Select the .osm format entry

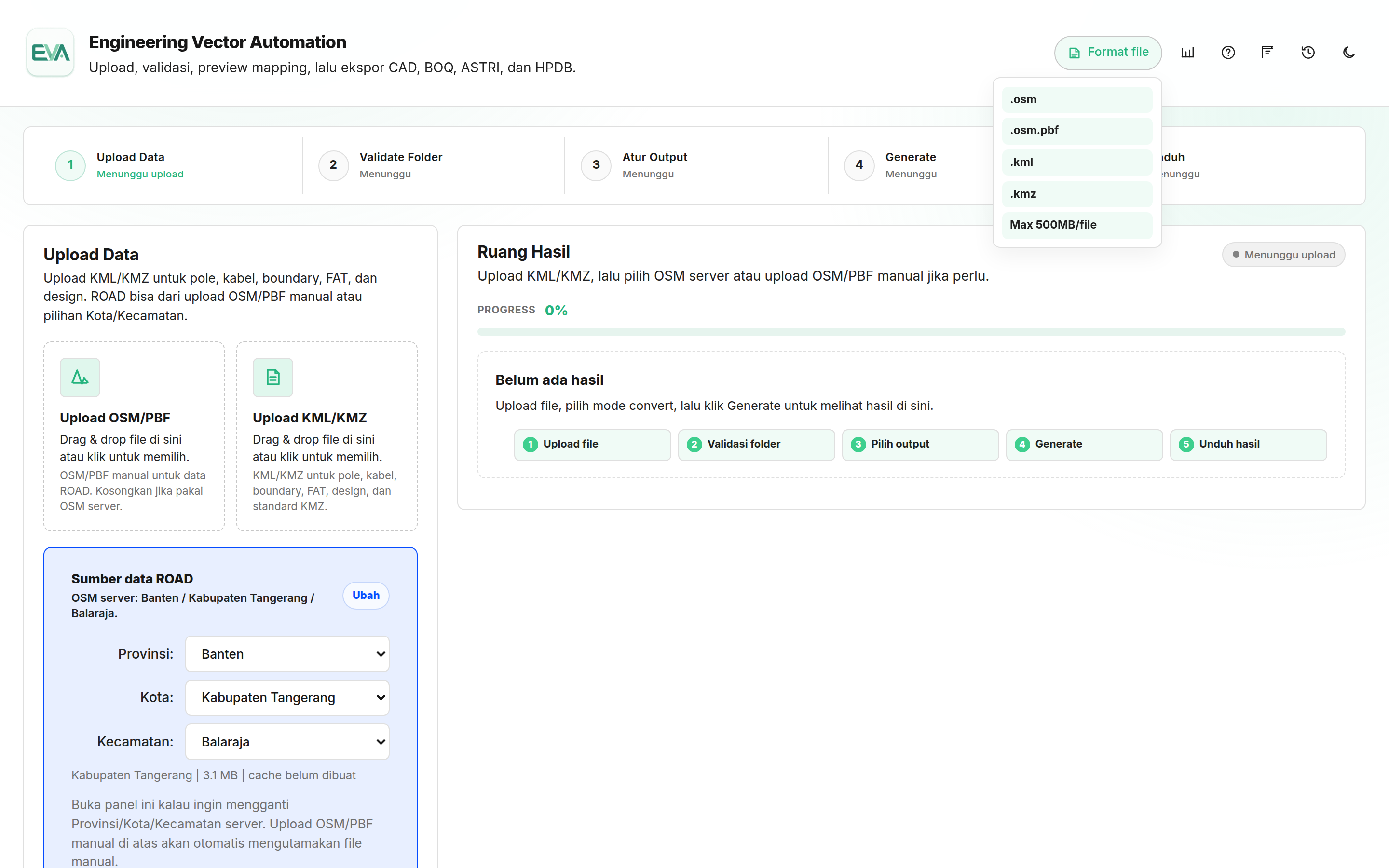coord(1077,99)
